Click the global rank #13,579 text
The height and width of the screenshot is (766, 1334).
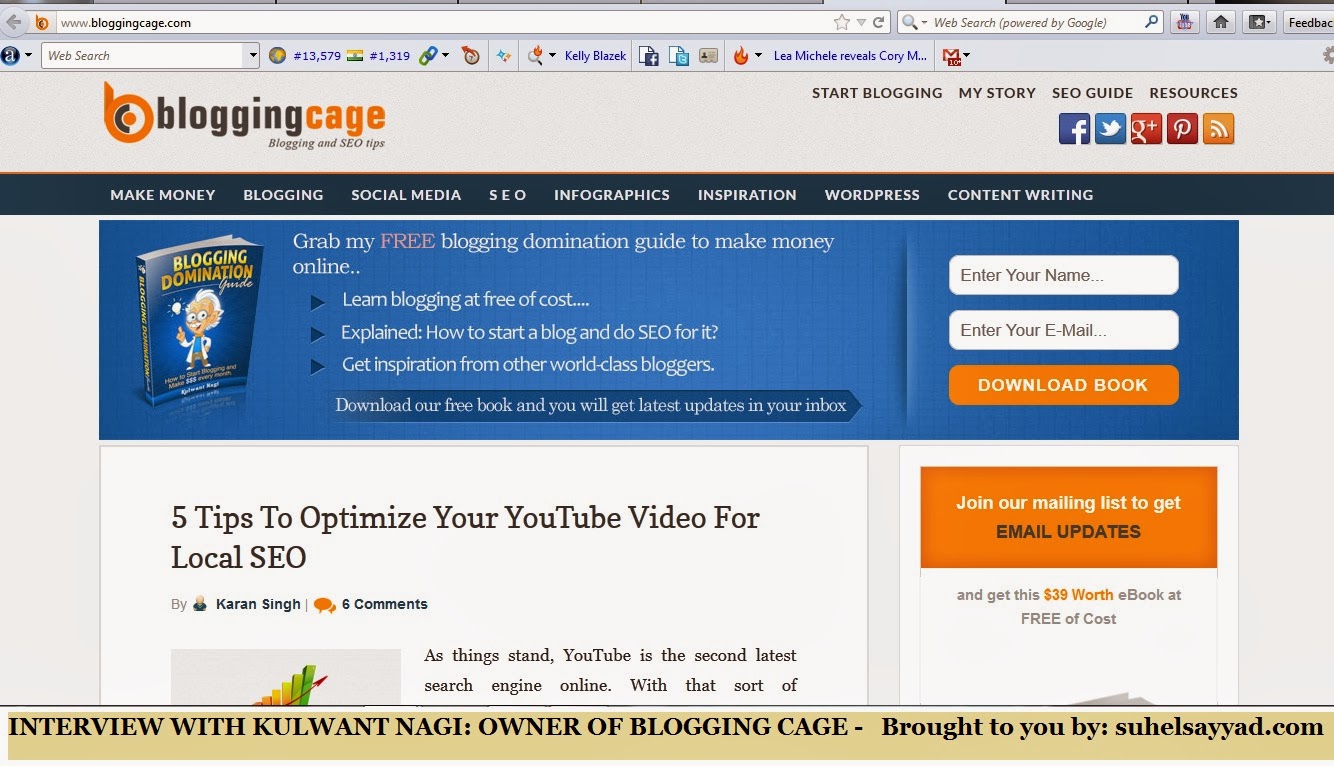coord(316,56)
